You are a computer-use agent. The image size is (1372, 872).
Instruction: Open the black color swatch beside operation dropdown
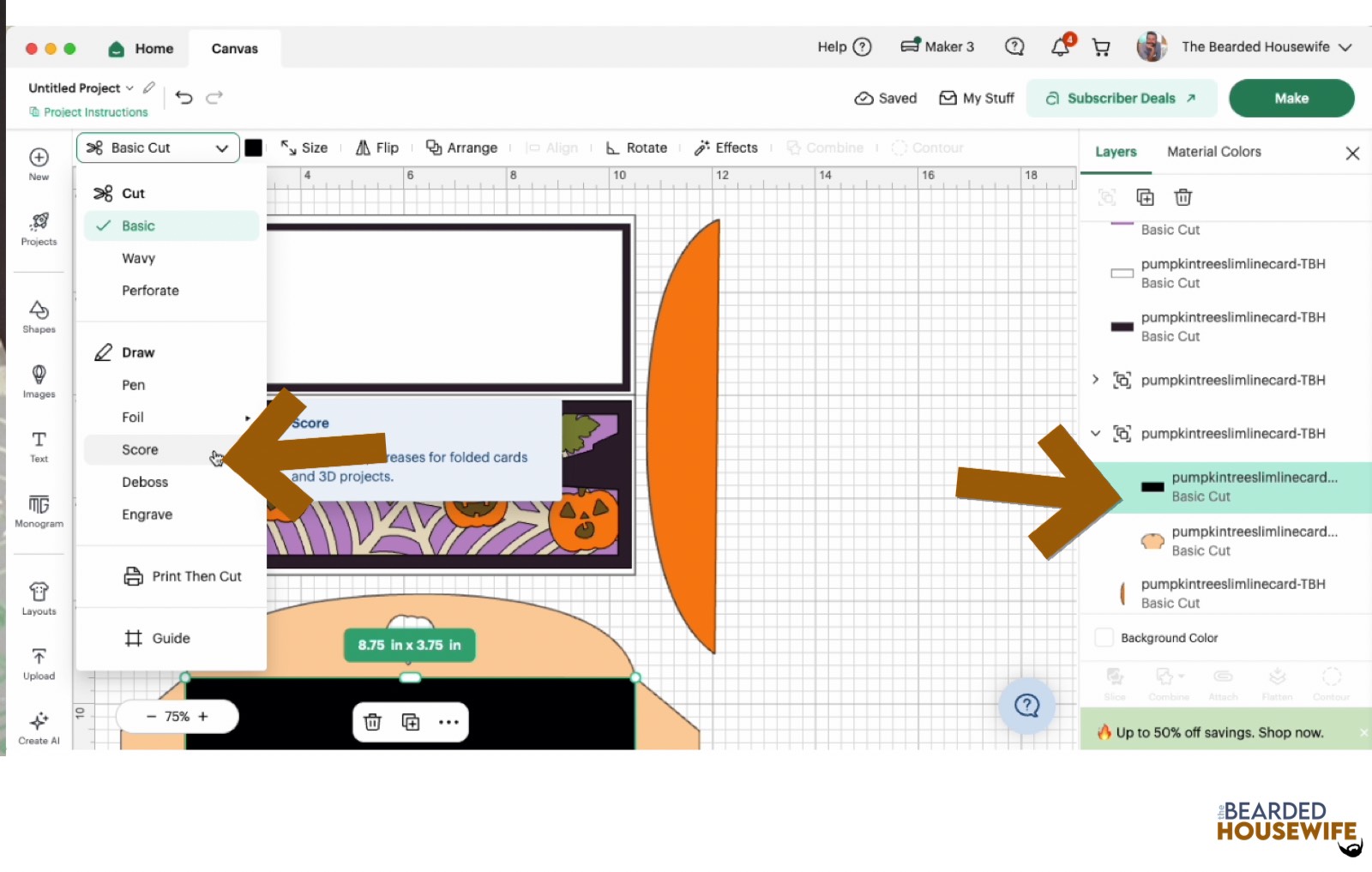click(x=254, y=147)
